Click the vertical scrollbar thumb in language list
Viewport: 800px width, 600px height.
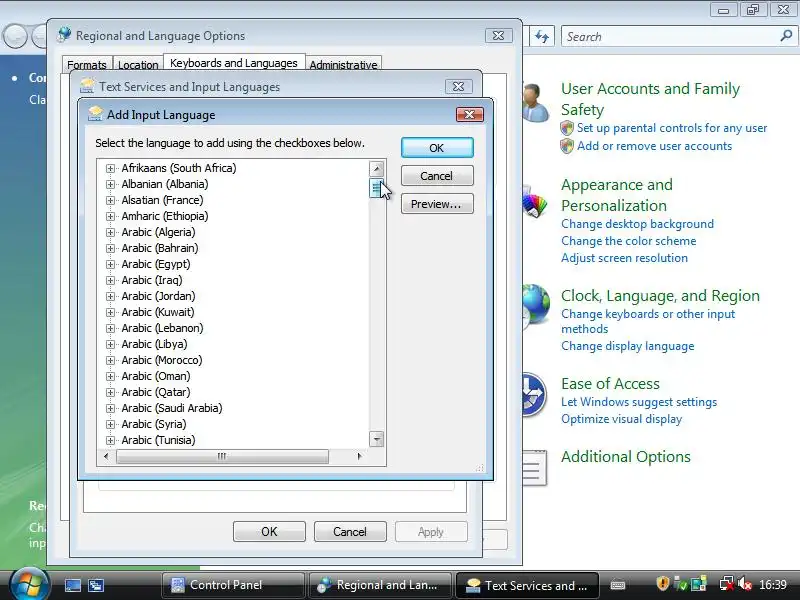[x=376, y=188]
